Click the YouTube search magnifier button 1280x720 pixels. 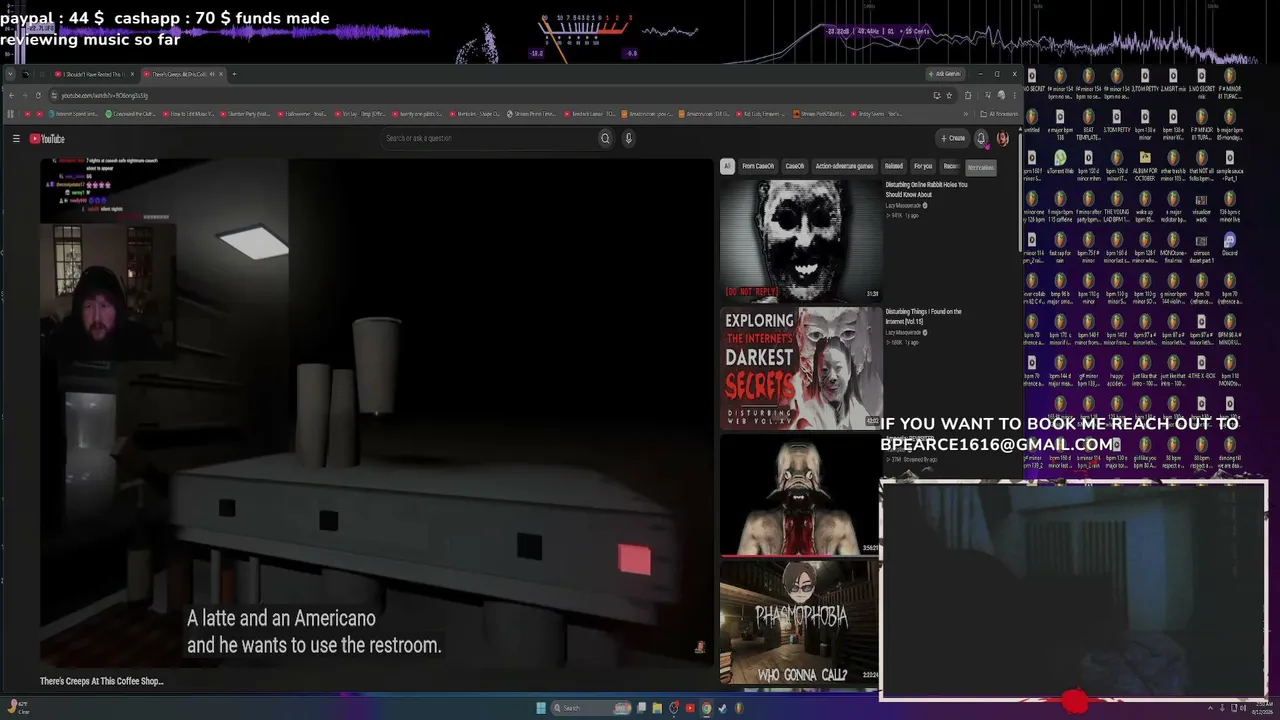(x=605, y=139)
